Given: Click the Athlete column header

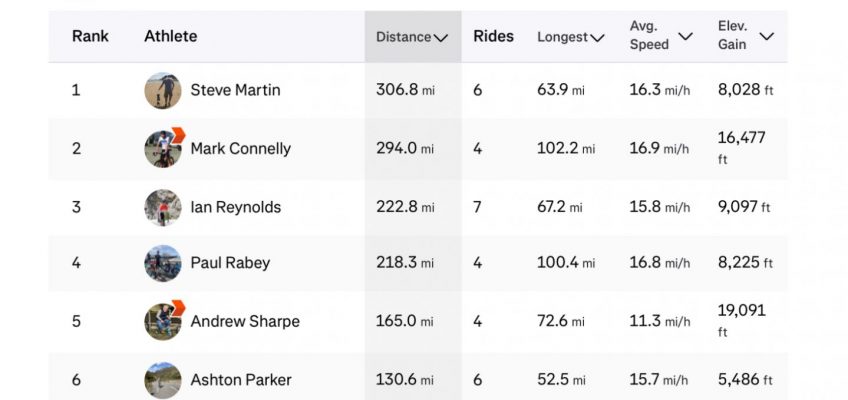Looking at the screenshot, I should (170, 36).
